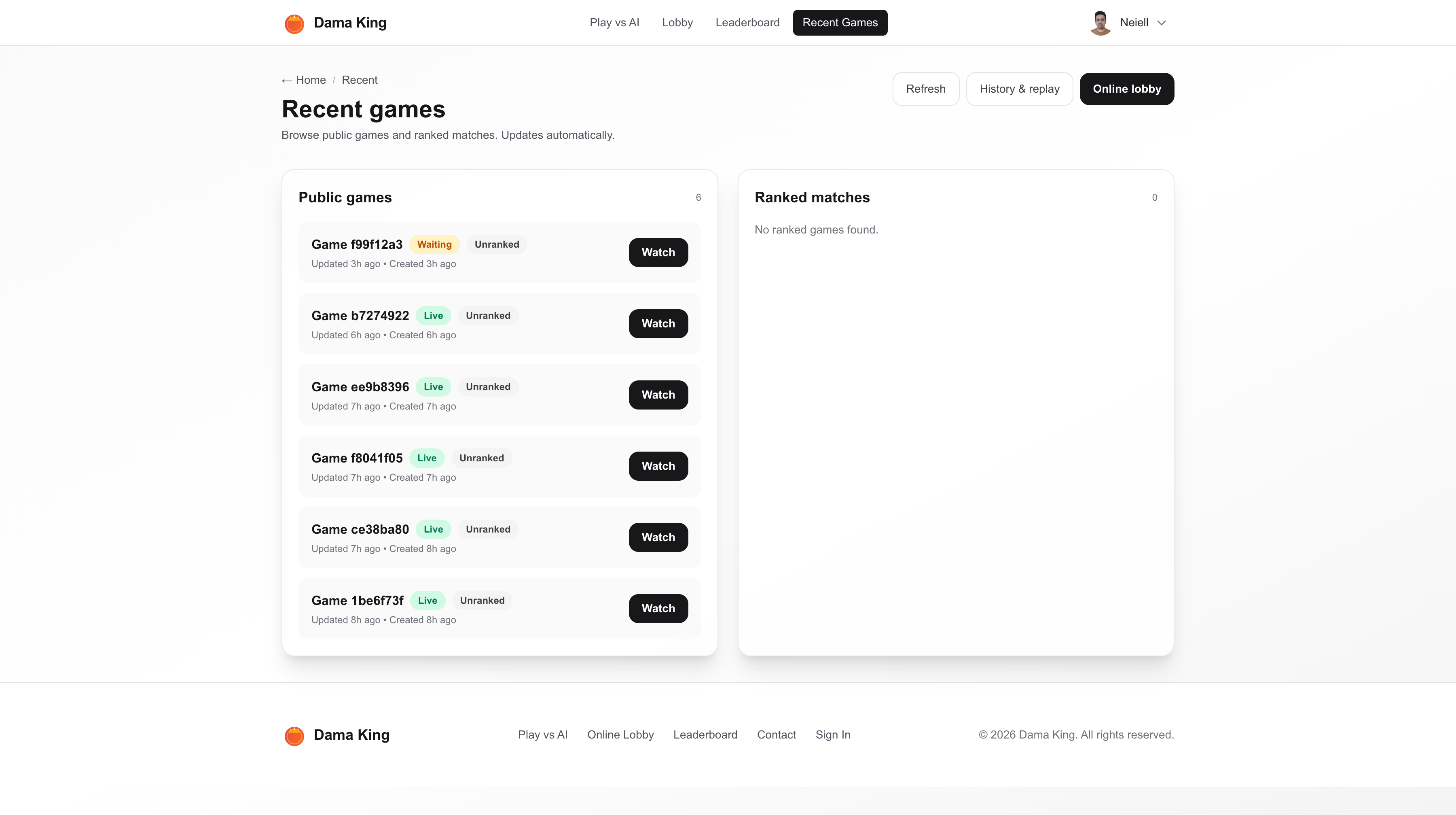Open Lobby from the navigation bar
Viewport: 1456px width, 815px height.
[677, 23]
